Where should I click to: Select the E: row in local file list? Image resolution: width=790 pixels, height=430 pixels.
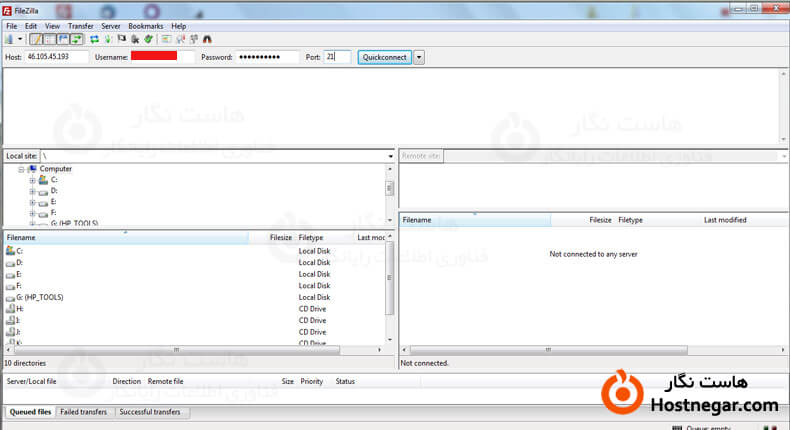click(x=195, y=274)
